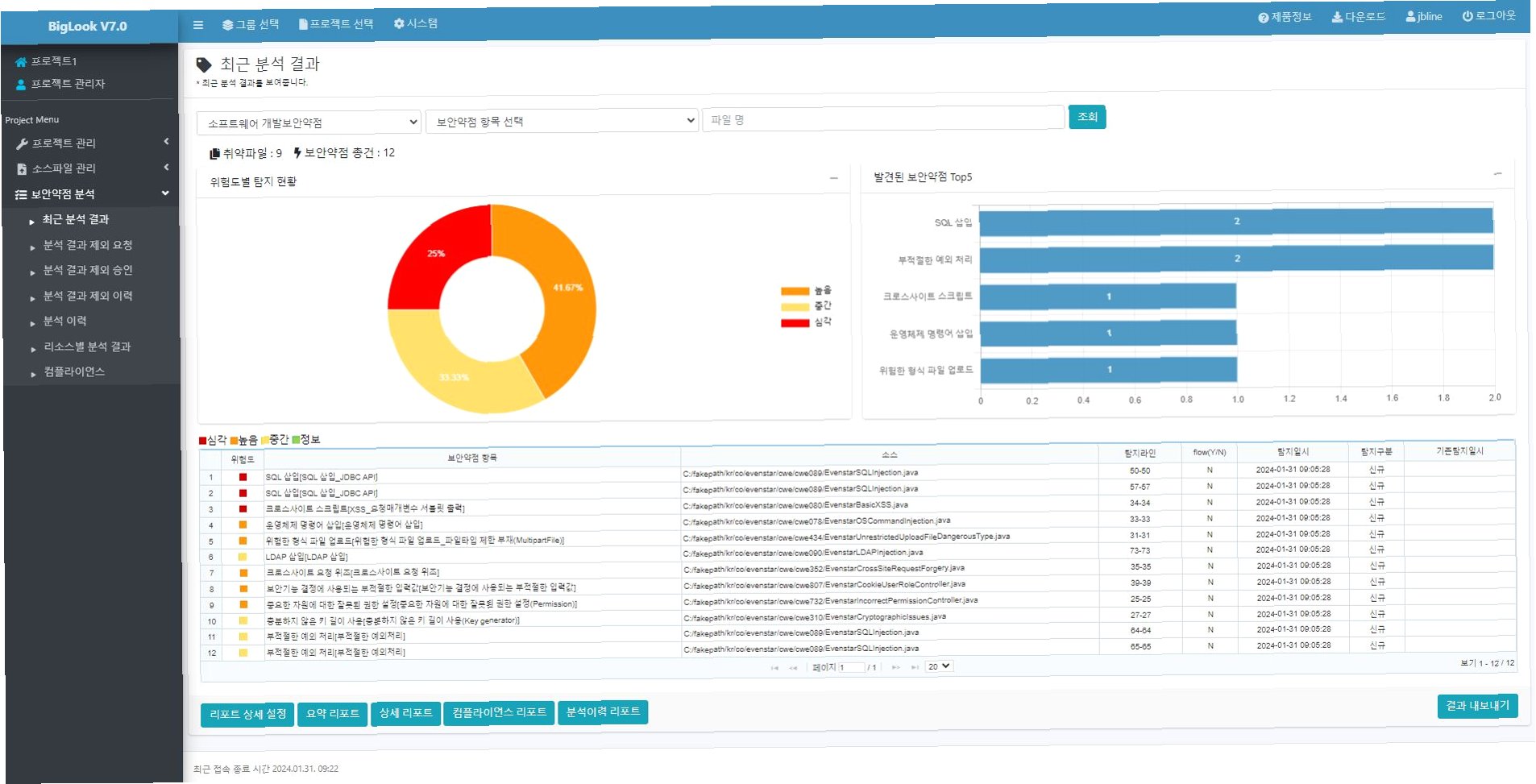Sort by 탐지일시 column header
The height and width of the screenshot is (784, 1536).
point(1293,452)
